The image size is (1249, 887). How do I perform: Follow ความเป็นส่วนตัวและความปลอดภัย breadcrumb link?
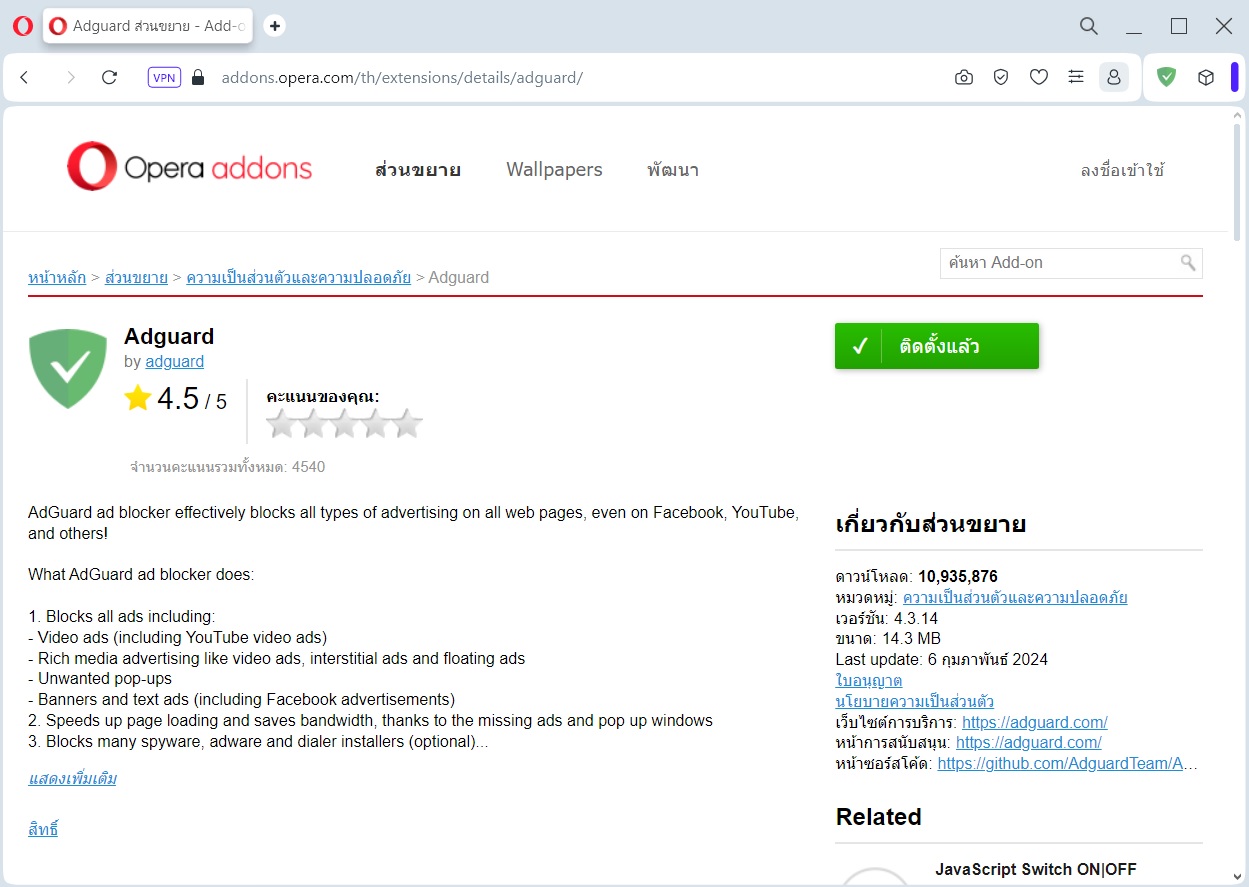tap(299, 278)
